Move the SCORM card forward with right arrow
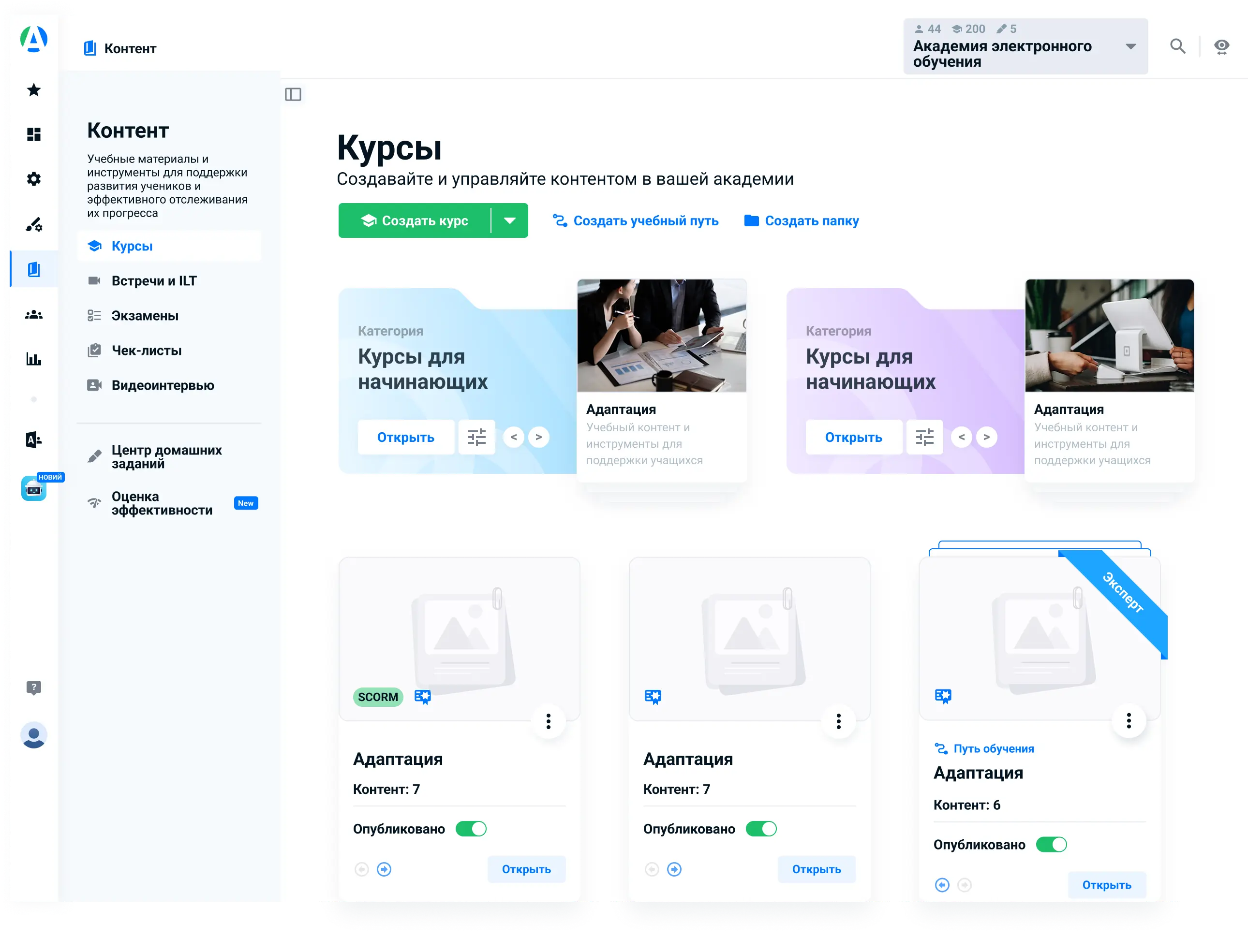This screenshot has width=1248, height=952. coord(385,869)
